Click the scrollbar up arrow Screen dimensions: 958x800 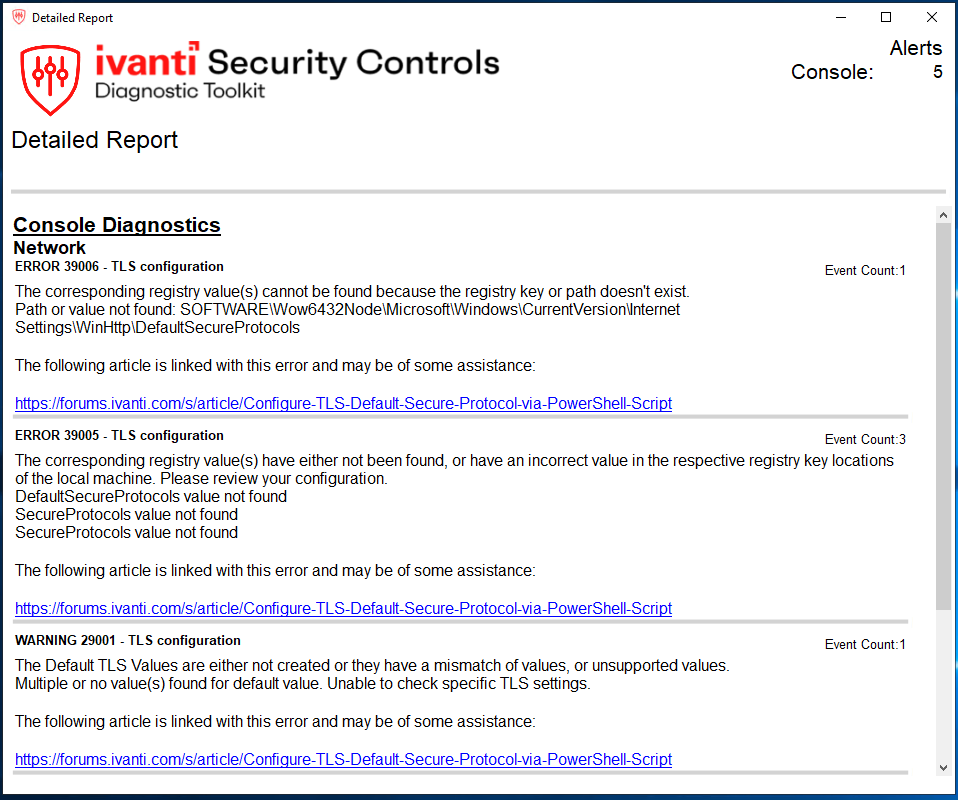(942, 213)
